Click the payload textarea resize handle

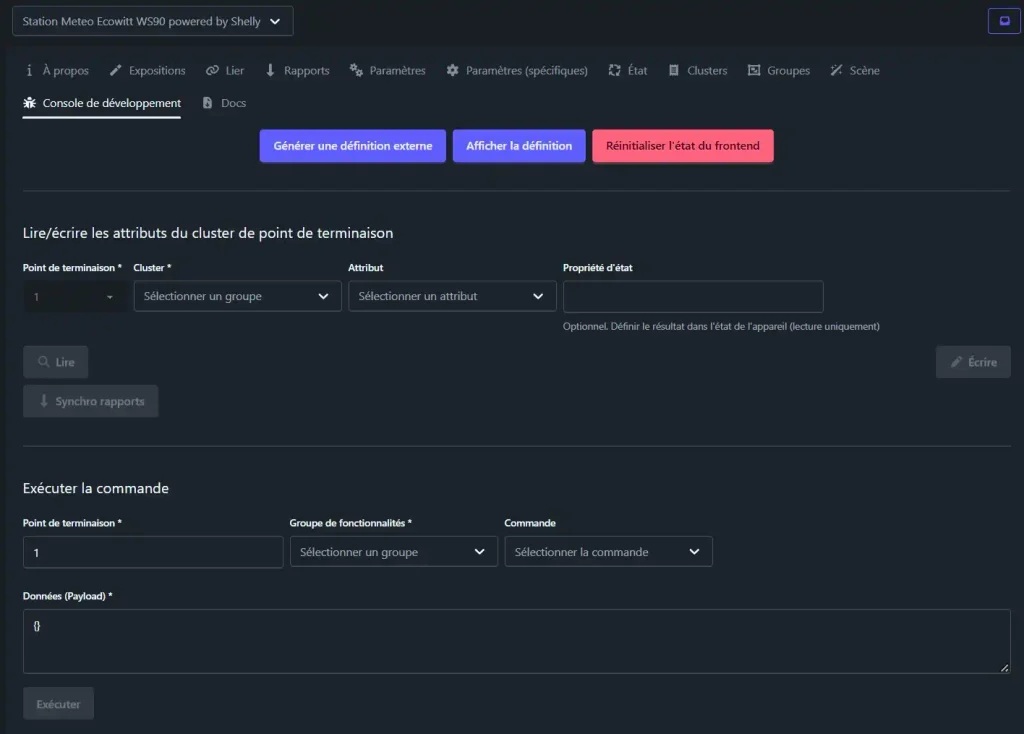(1004, 667)
